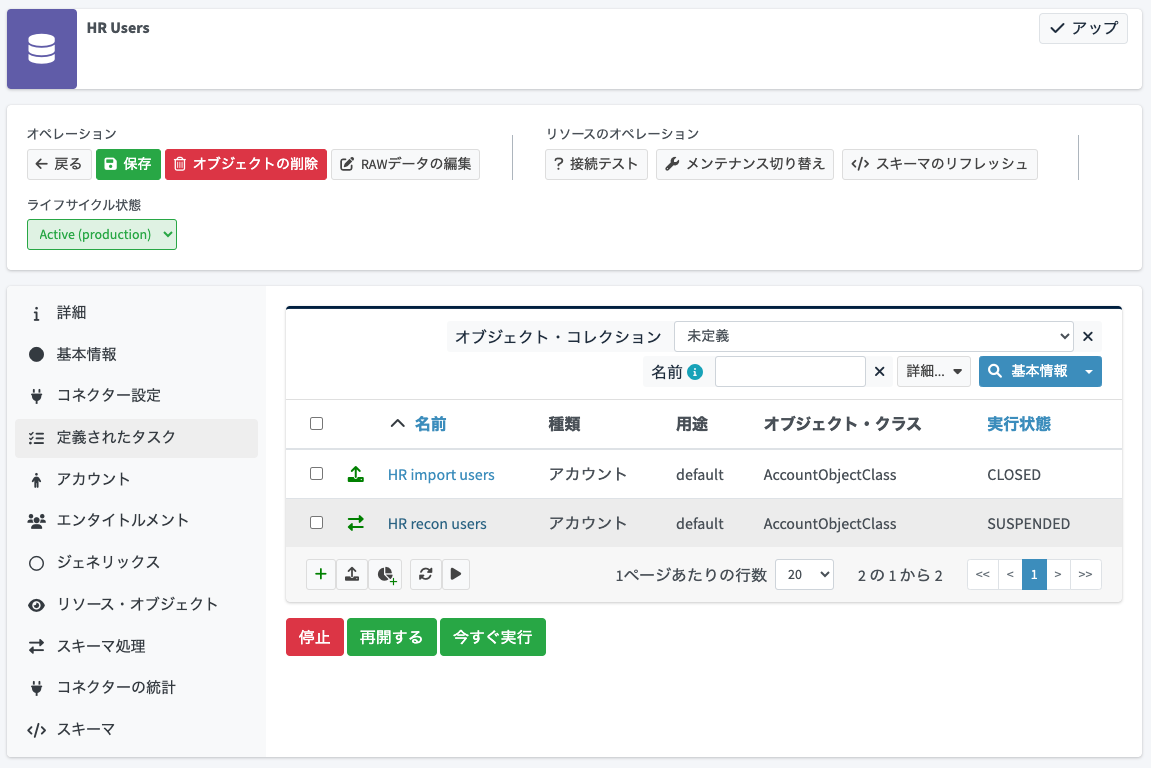The height and width of the screenshot is (768, 1151).
Task: Open the HR import users task link
Action: point(441,475)
